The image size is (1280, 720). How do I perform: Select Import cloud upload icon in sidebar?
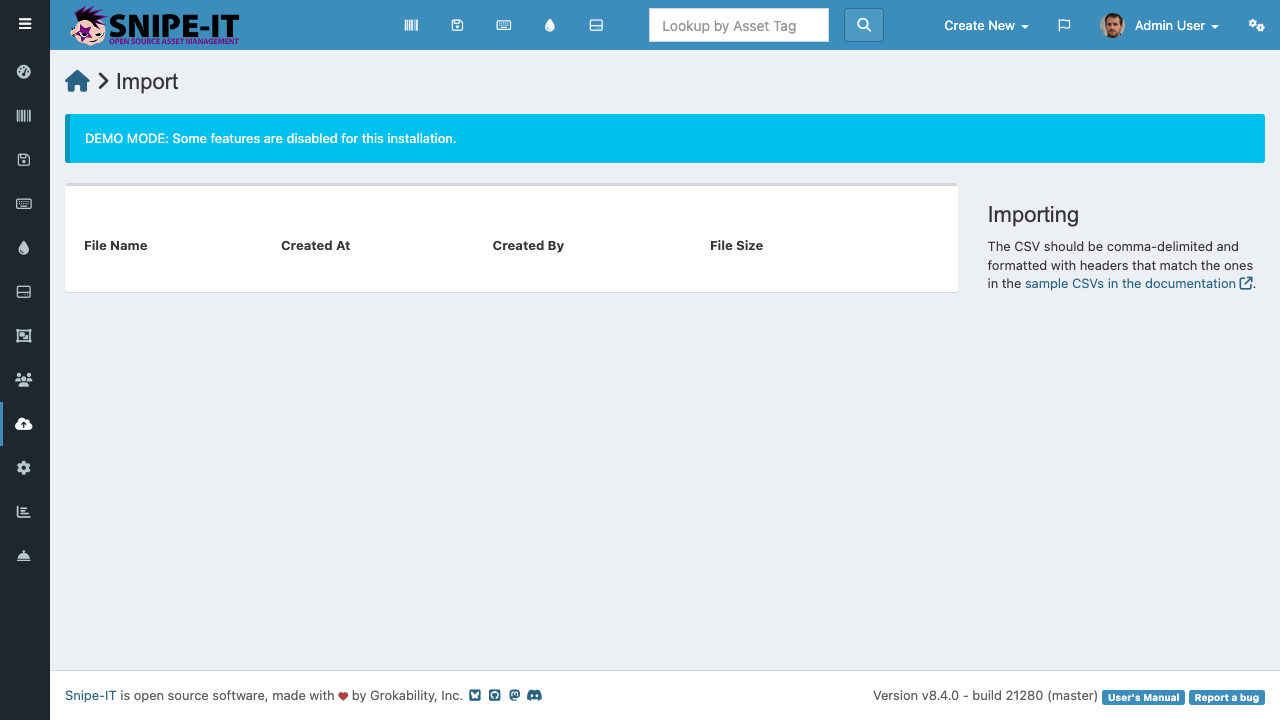(x=24, y=424)
